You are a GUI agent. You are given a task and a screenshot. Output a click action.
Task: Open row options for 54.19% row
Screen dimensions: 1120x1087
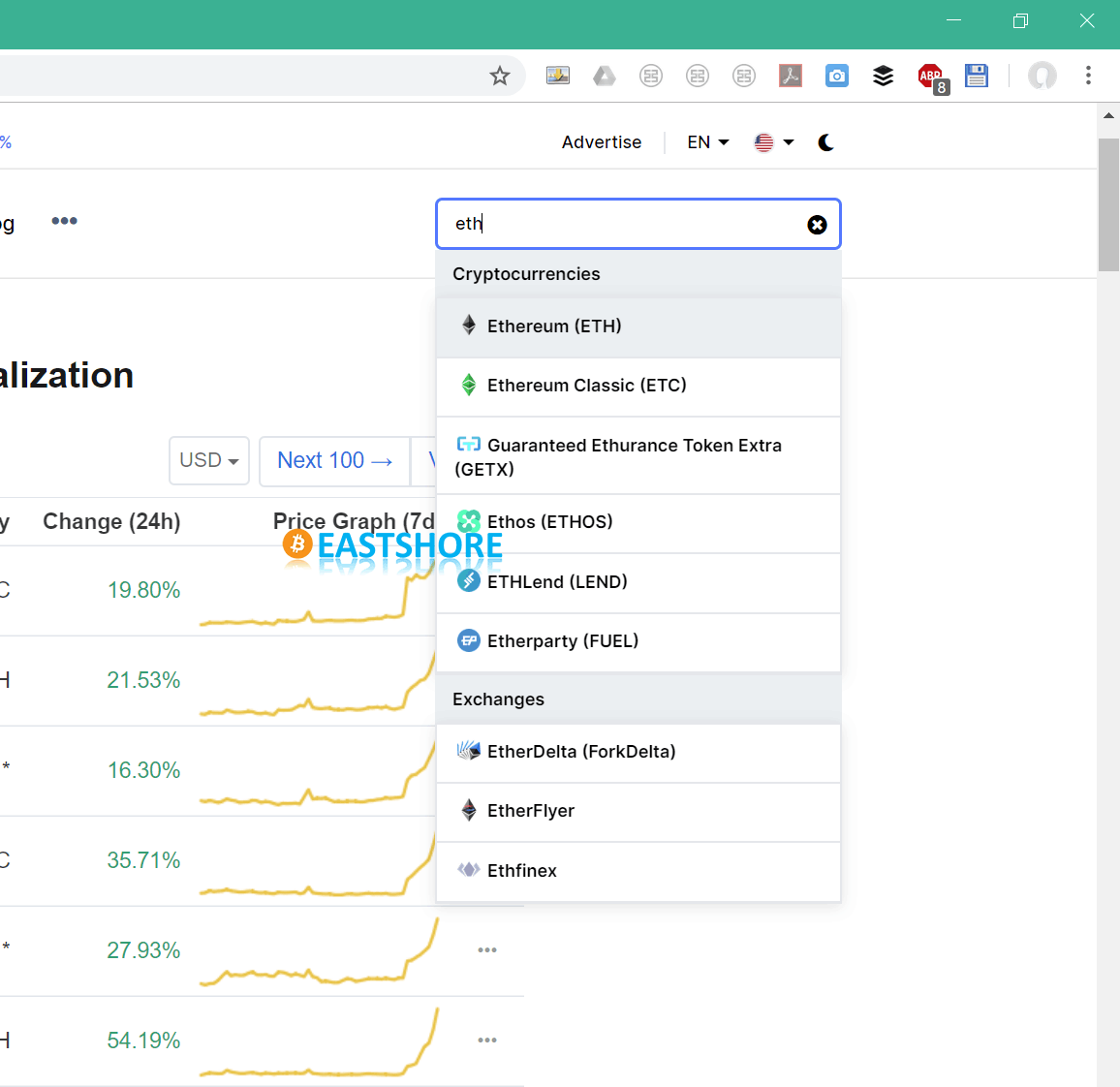point(487,1040)
